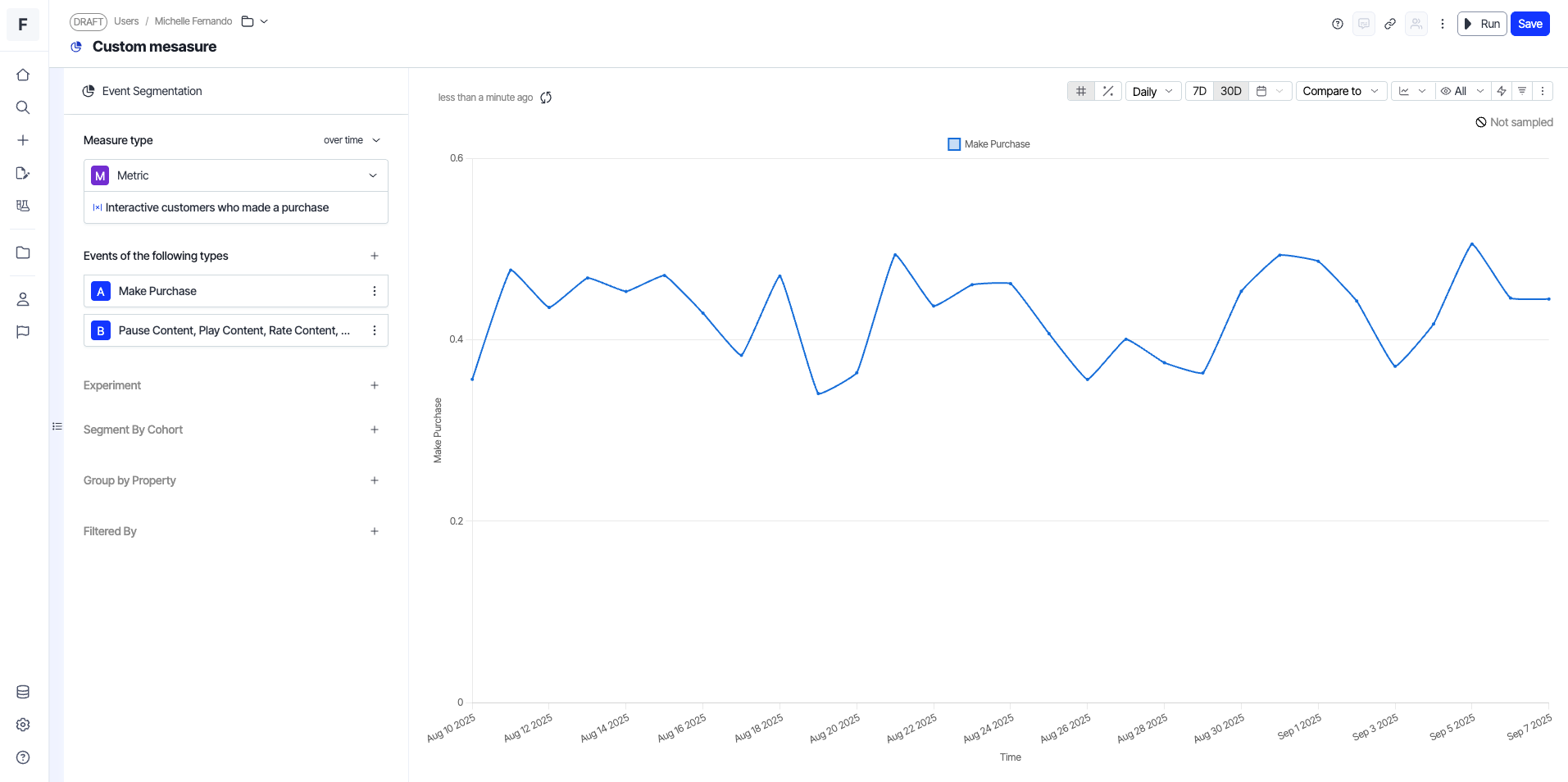Viewport: 1568px width, 782px height.
Task: Switch to number (#) display mode
Action: click(1081, 91)
